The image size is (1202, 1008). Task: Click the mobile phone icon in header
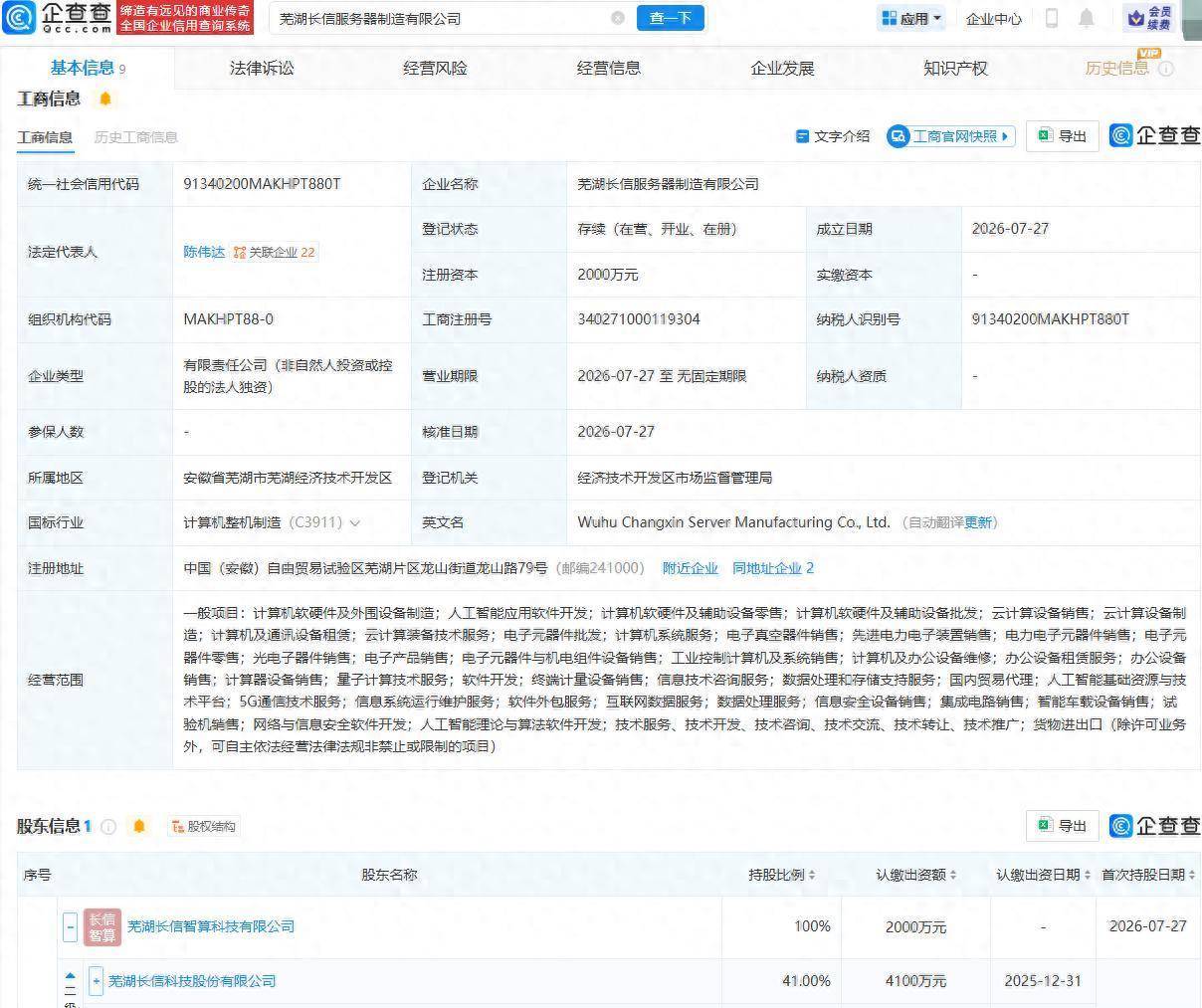point(1051,18)
